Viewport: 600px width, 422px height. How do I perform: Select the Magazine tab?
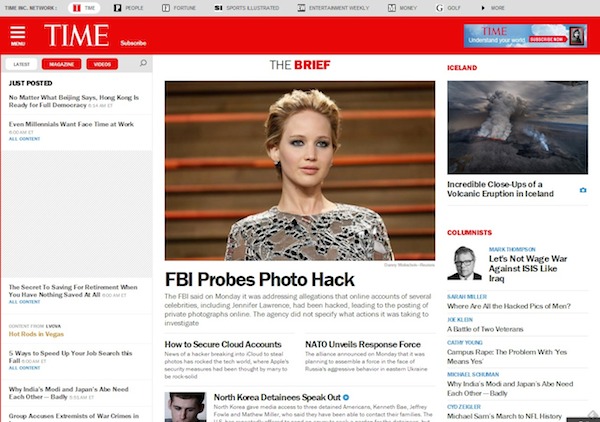[x=62, y=64]
